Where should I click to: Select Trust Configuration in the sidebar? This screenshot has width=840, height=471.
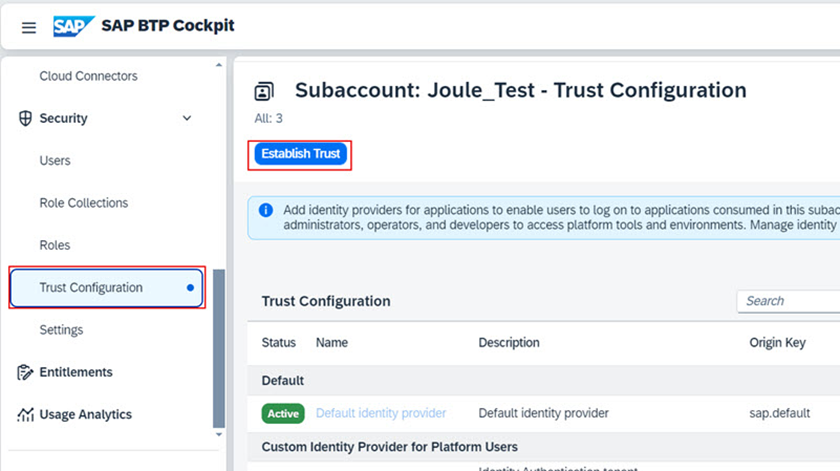click(91, 287)
